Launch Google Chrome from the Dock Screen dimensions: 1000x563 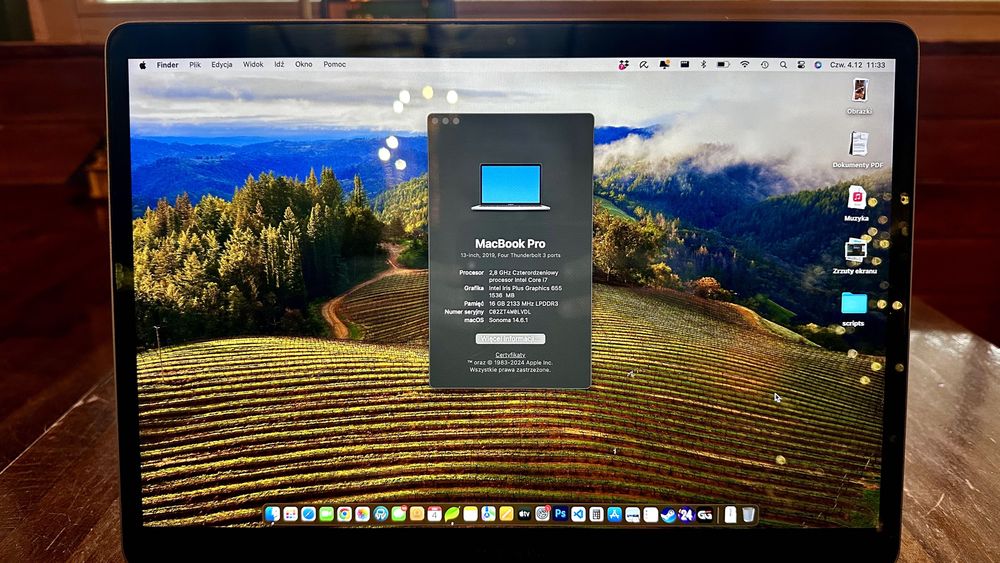point(344,513)
